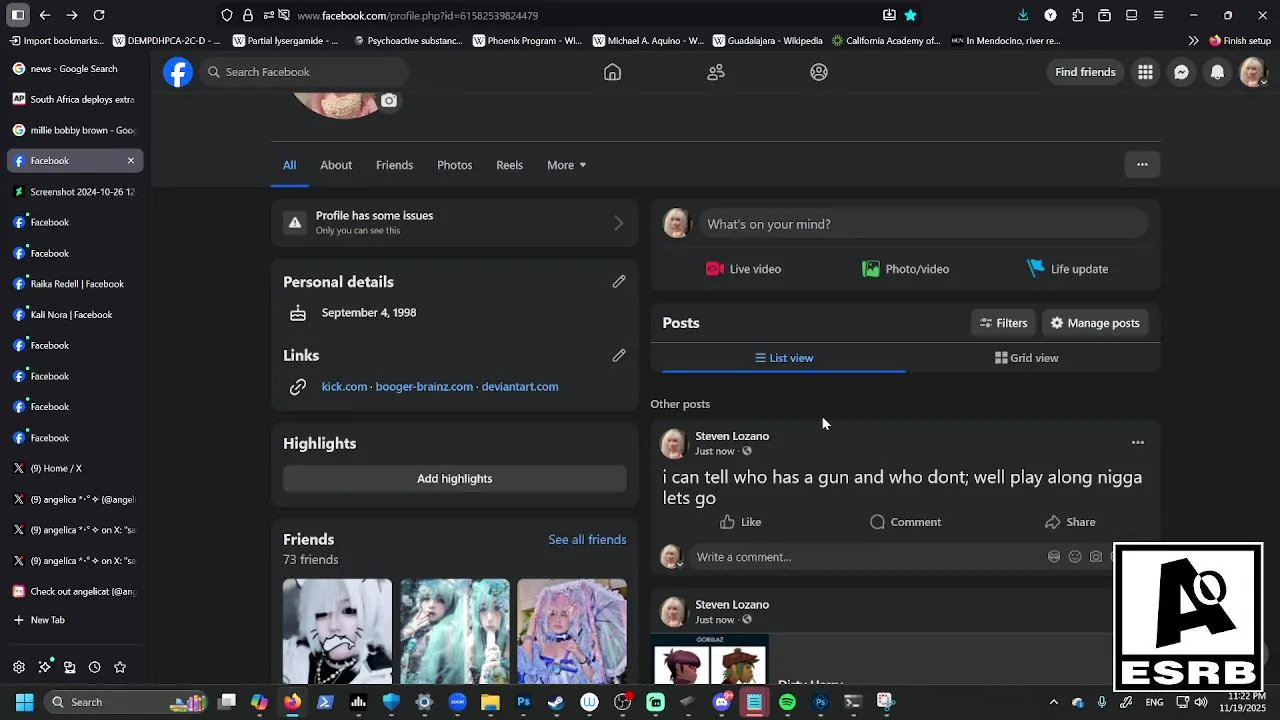The image size is (1280, 720).
Task: Open the Reels profile tab
Action: click(509, 165)
